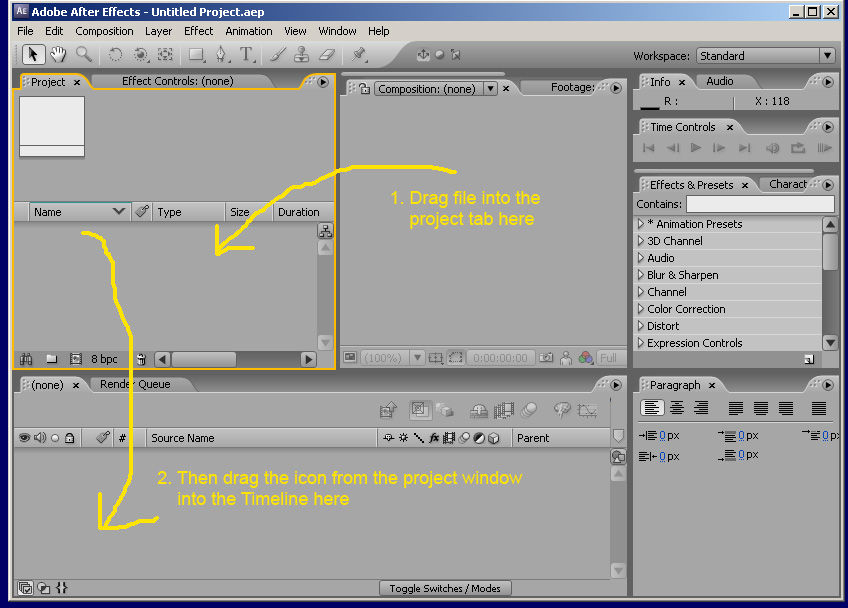Viewport: 848px width, 608px height.
Task: Toggle the region of interest icon
Action: click(x=456, y=358)
